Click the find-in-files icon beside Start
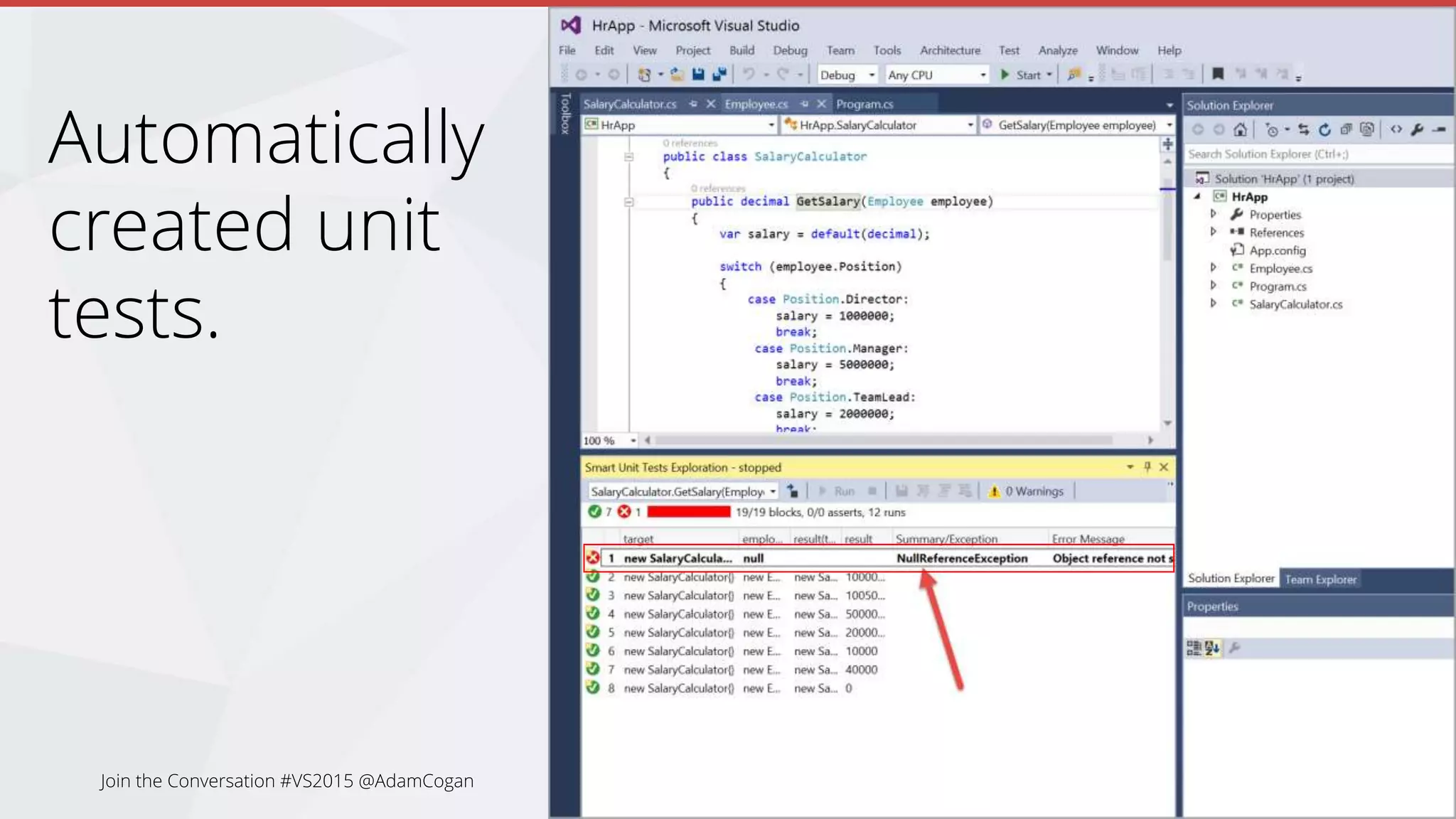Viewport: 1456px width, 819px height. [1074, 75]
